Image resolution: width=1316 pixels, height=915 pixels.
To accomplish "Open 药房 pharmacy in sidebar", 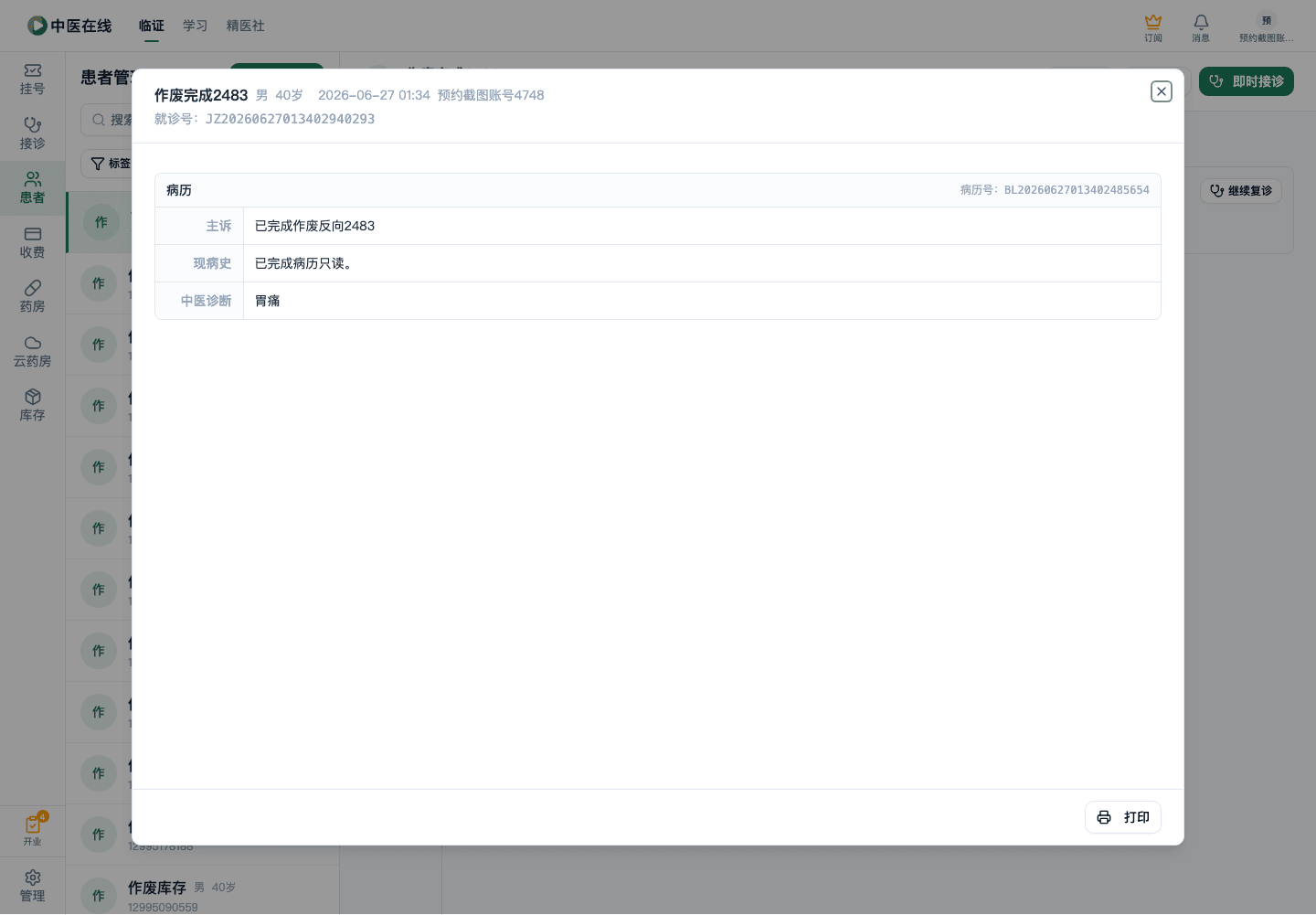I will (x=33, y=297).
